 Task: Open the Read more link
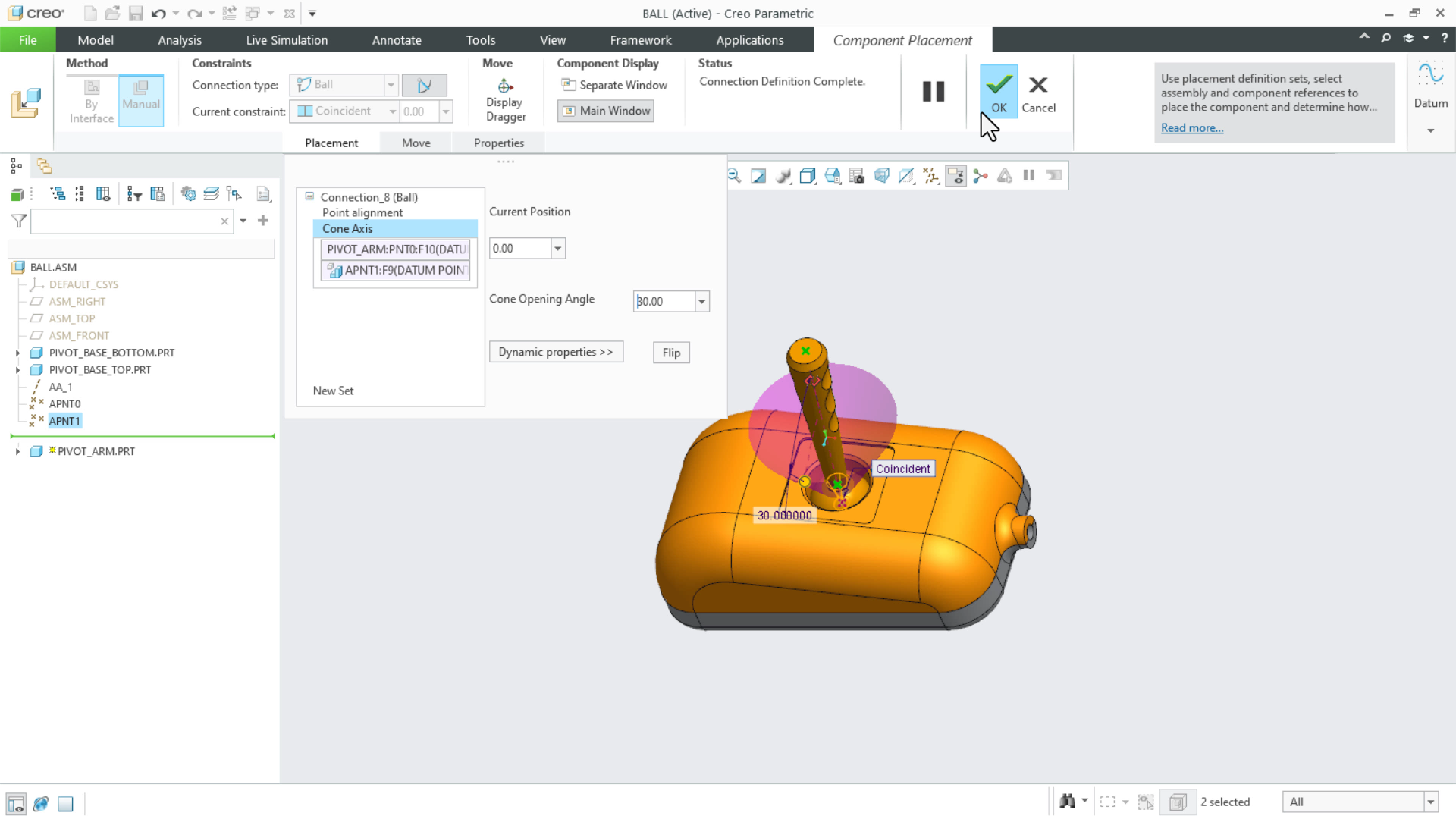[x=1191, y=128]
